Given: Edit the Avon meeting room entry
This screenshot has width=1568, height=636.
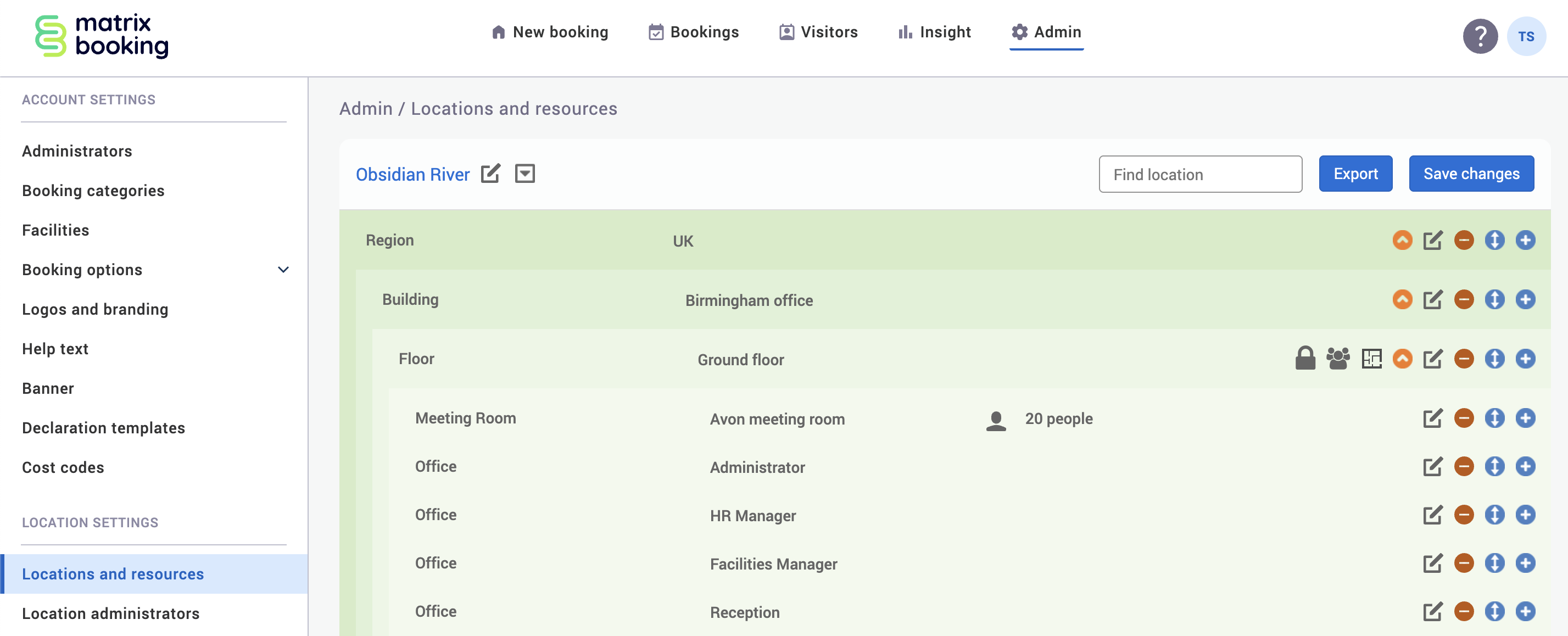Looking at the screenshot, I should (x=1432, y=418).
